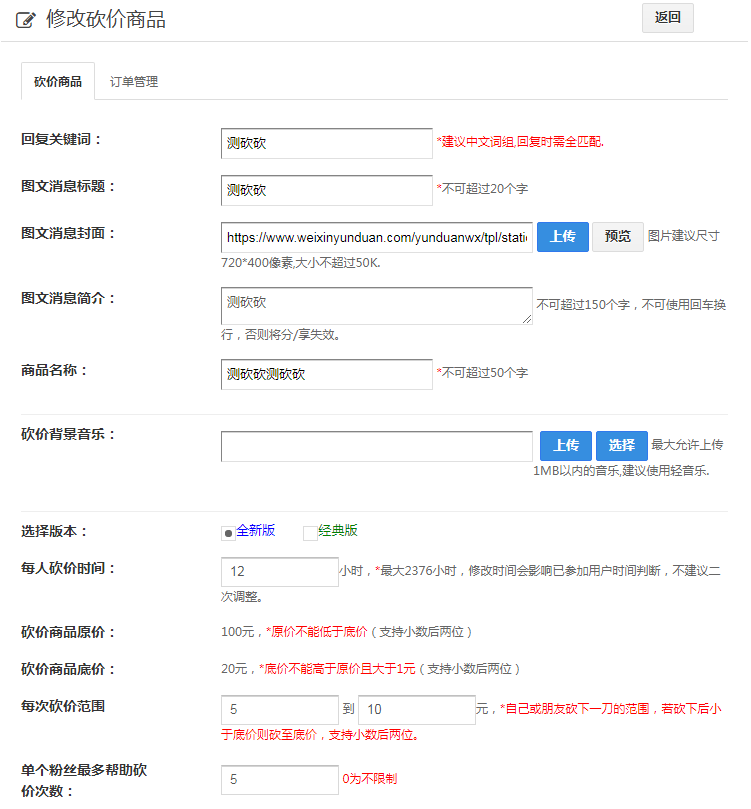Click the cover image URL field
751x809 pixels.
coord(377,237)
